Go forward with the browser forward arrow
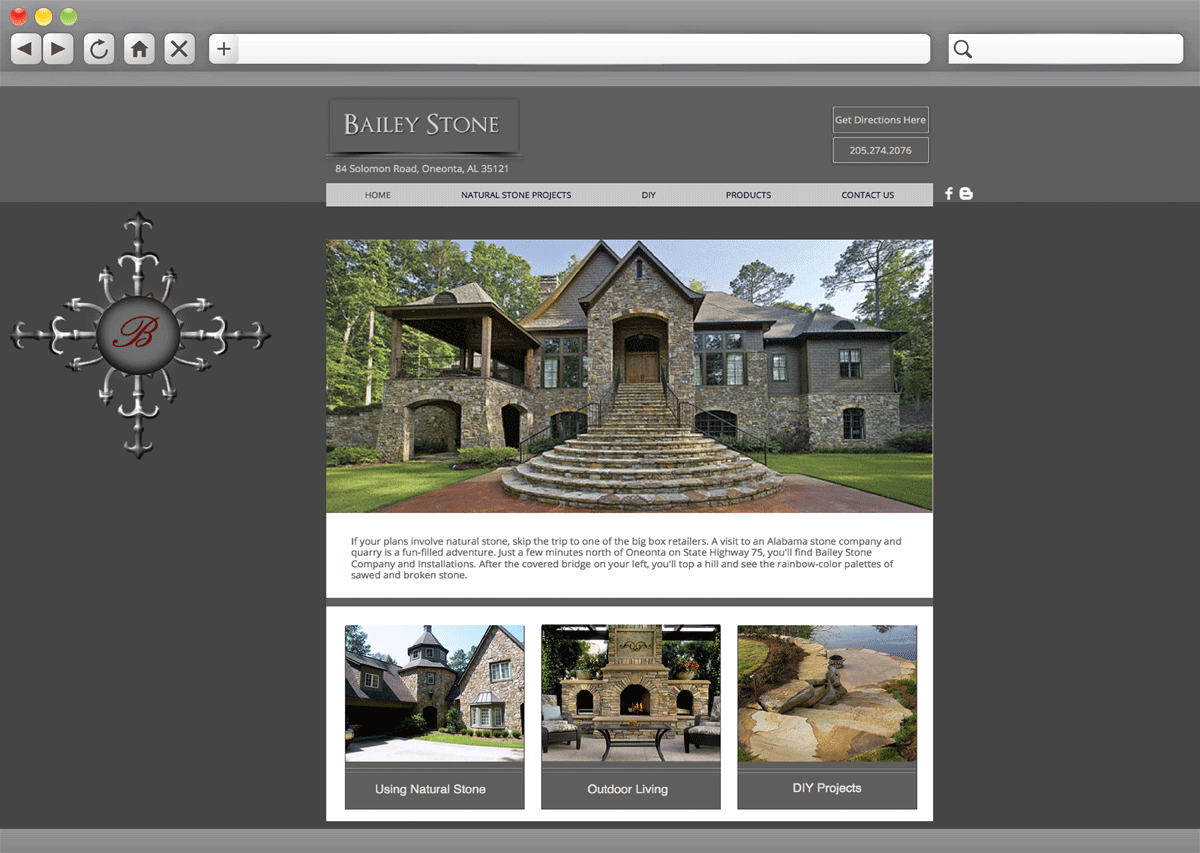 (x=57, y=48)
